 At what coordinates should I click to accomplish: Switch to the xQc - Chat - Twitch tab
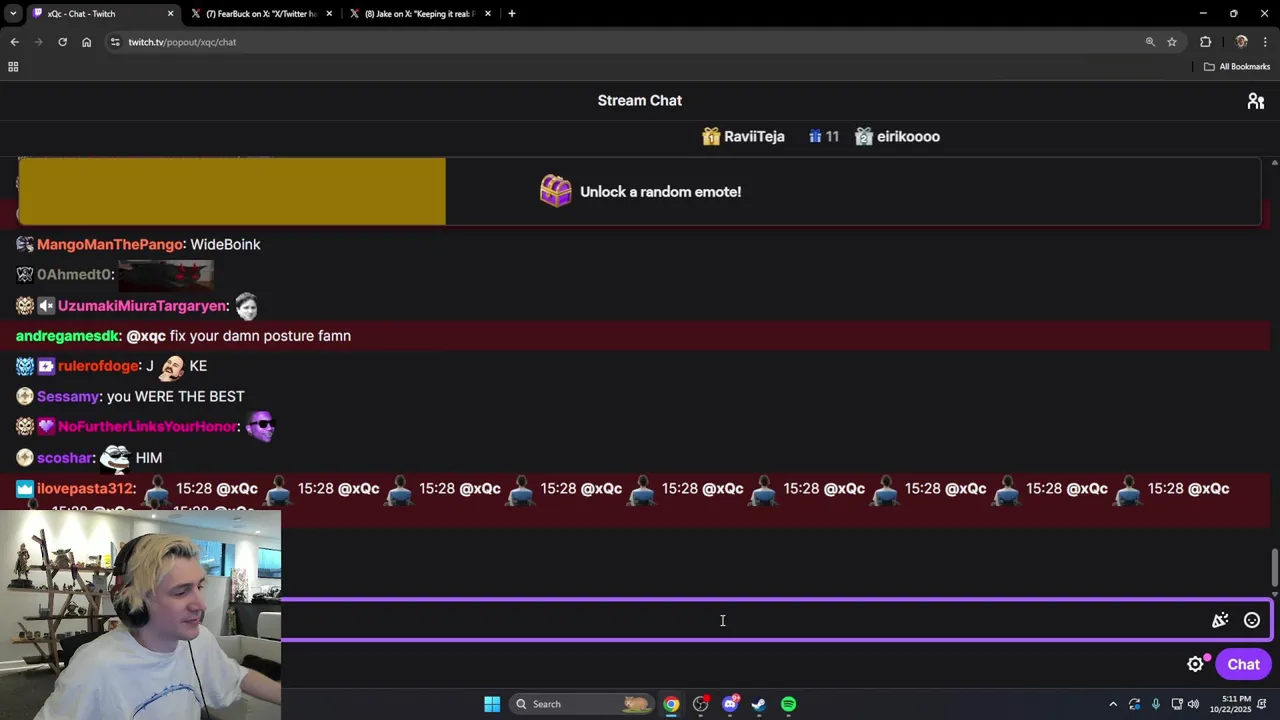(104, 14)
